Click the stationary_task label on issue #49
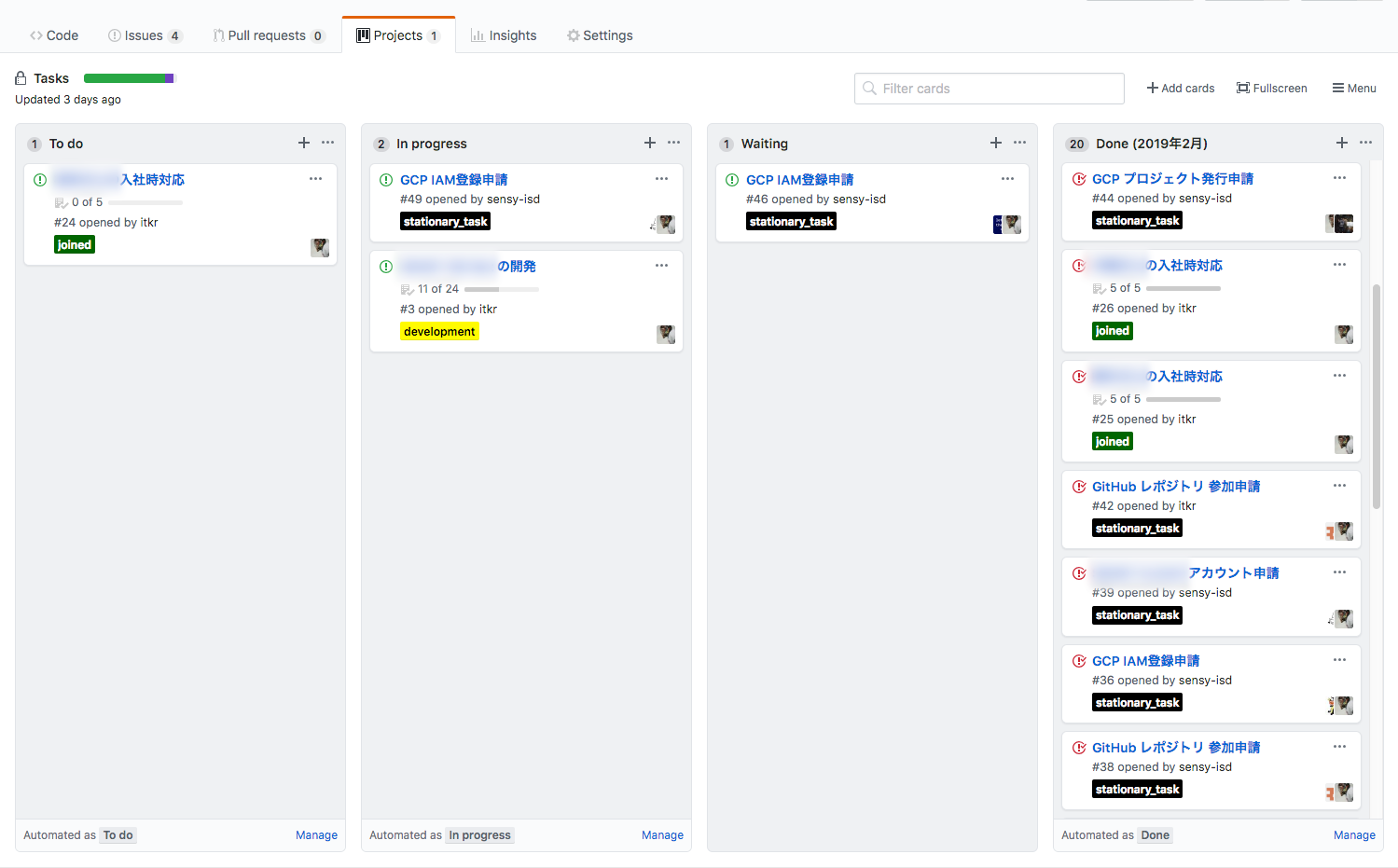The width and height of the screenshot is (1398, 868). (x=445, y=221)
